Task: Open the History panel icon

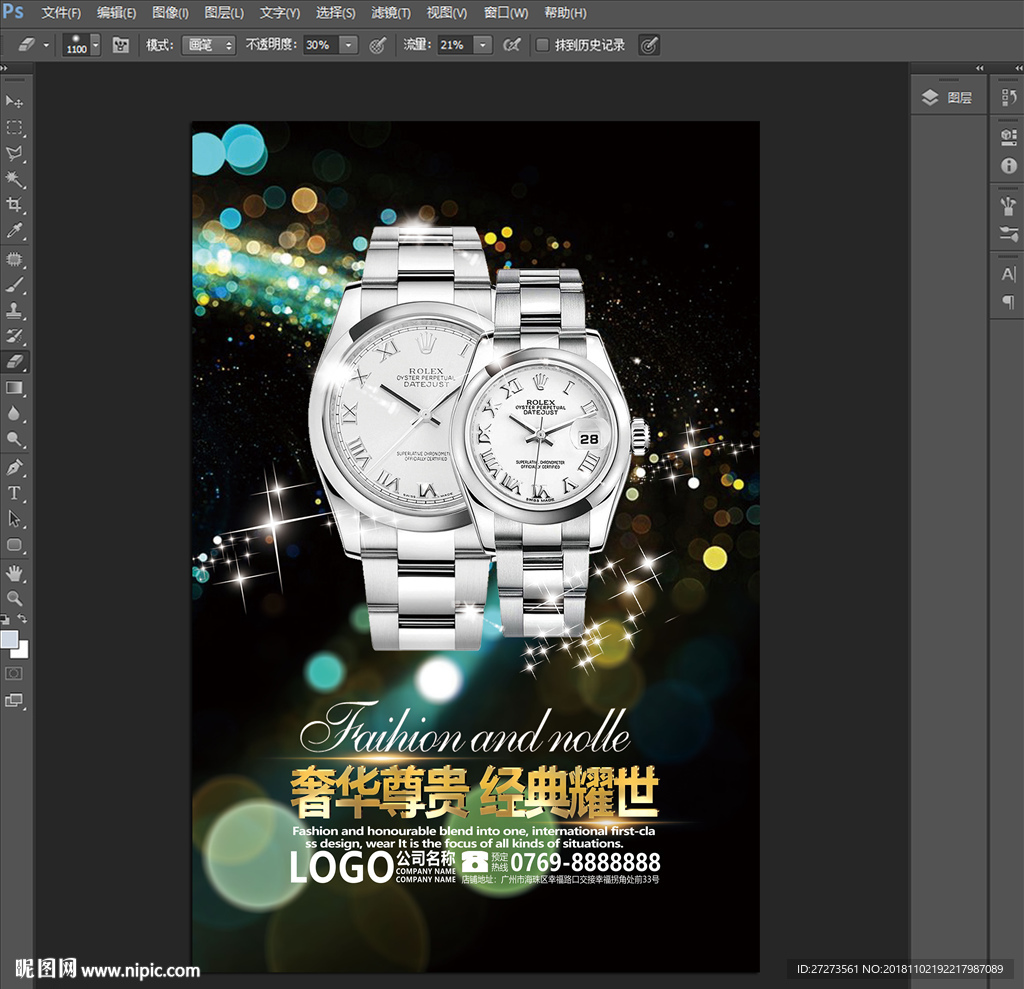Action: [1008, 97]
